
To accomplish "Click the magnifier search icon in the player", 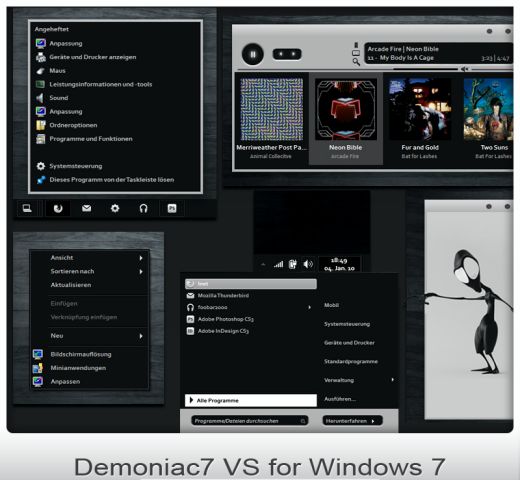I will (356, 62).
